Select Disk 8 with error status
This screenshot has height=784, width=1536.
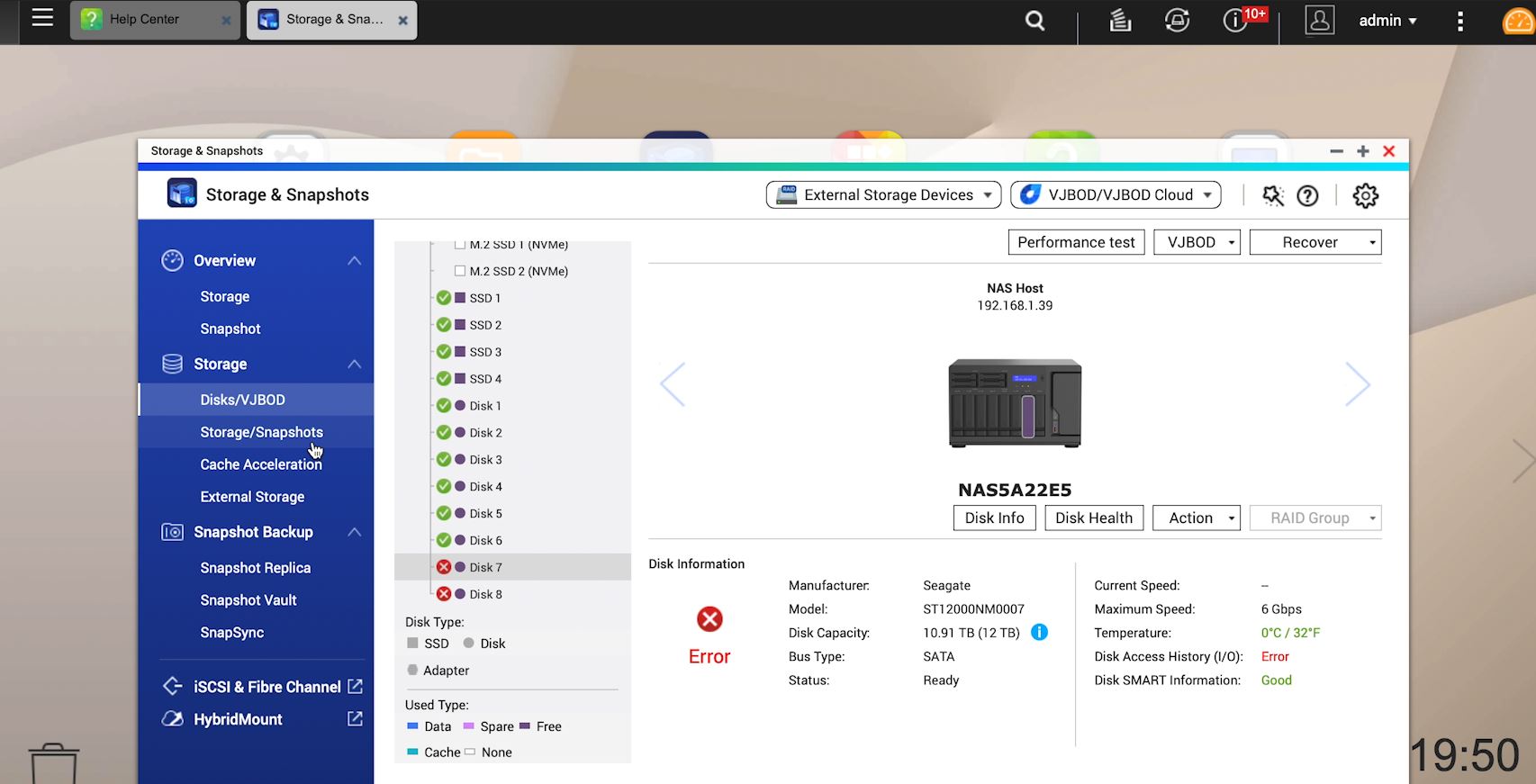pos(485,594)
